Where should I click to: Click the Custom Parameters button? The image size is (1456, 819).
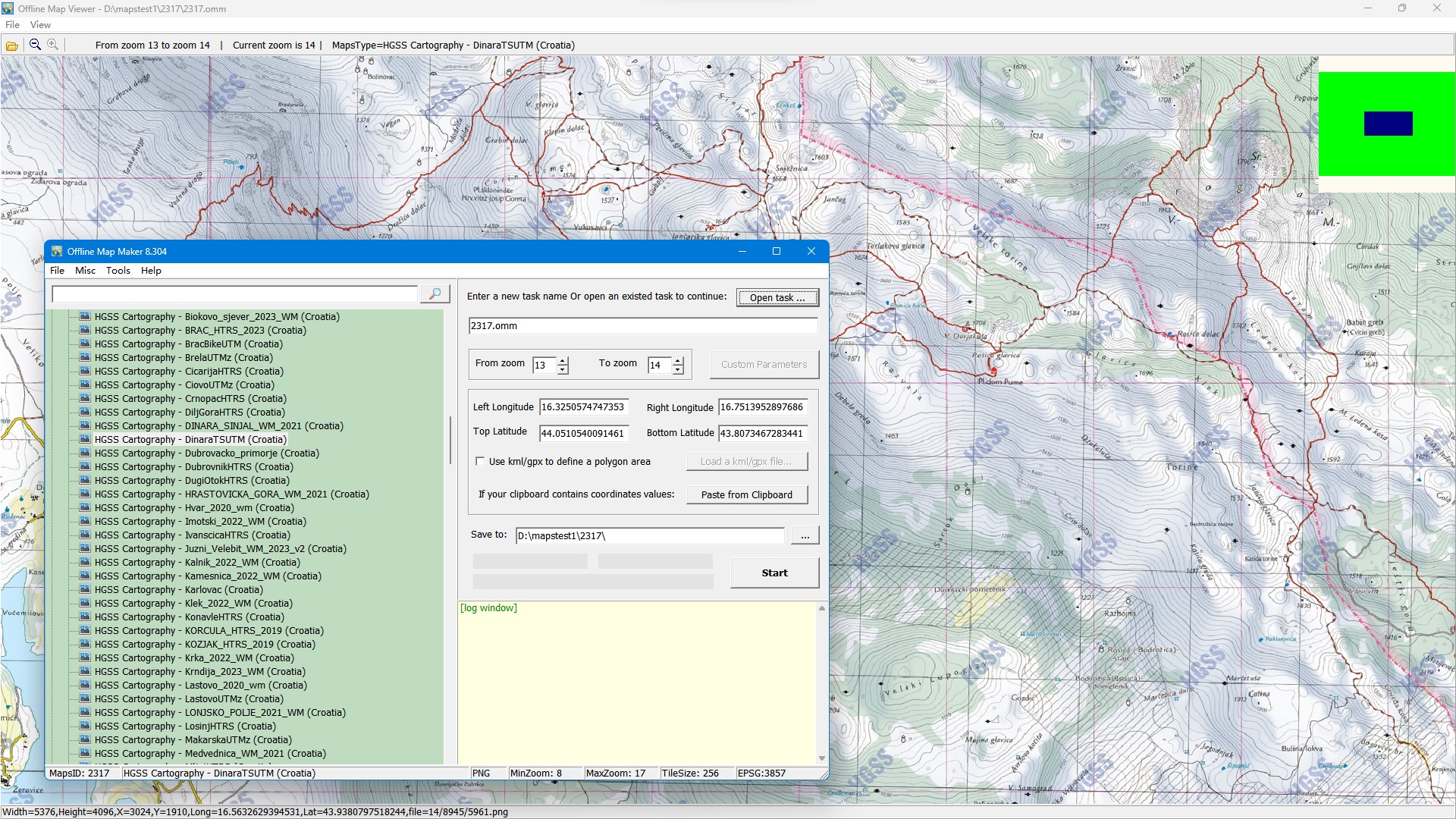[x=764, y=364]
